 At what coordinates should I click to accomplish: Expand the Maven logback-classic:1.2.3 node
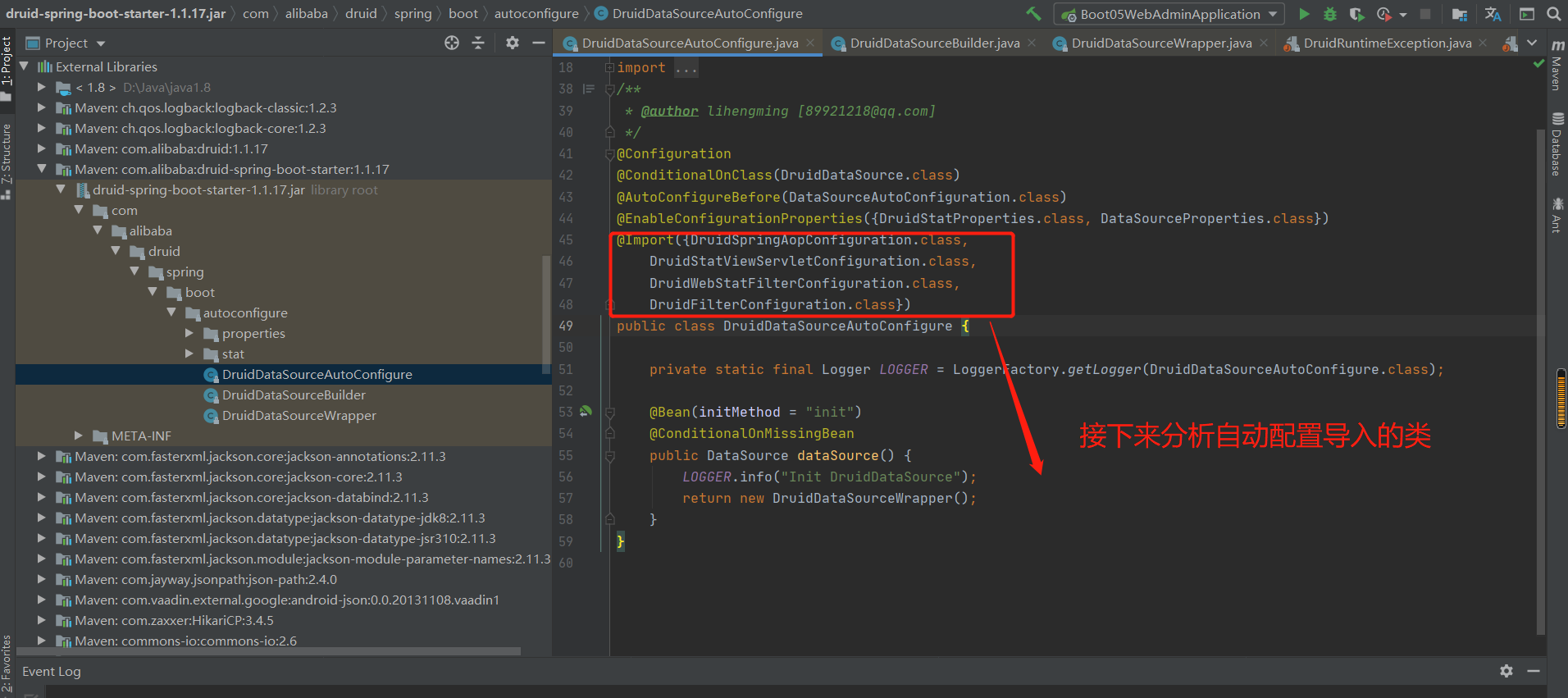pos(42,107)
